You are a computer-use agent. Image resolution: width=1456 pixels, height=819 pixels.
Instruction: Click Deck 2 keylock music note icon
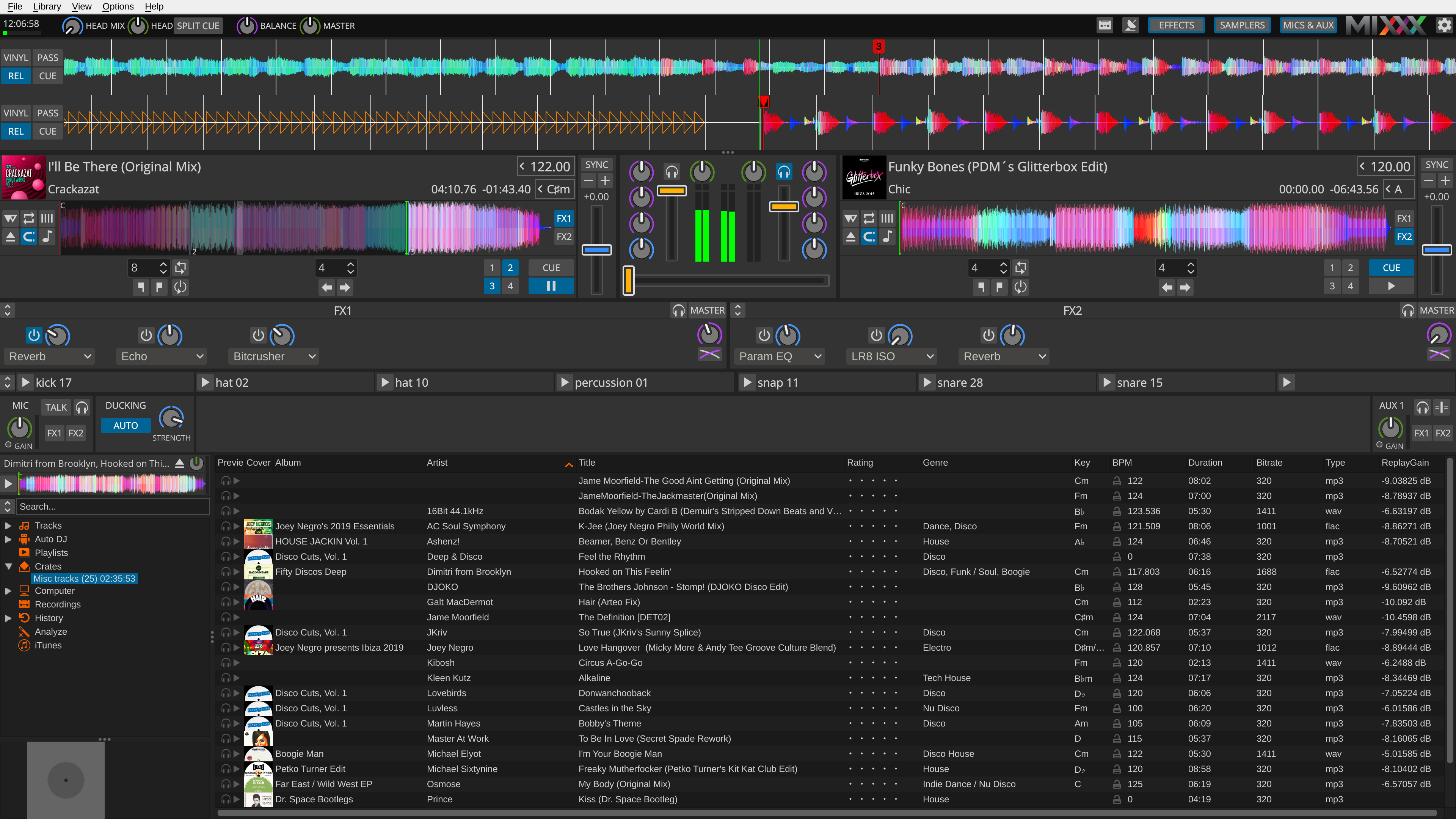(887, 237)
